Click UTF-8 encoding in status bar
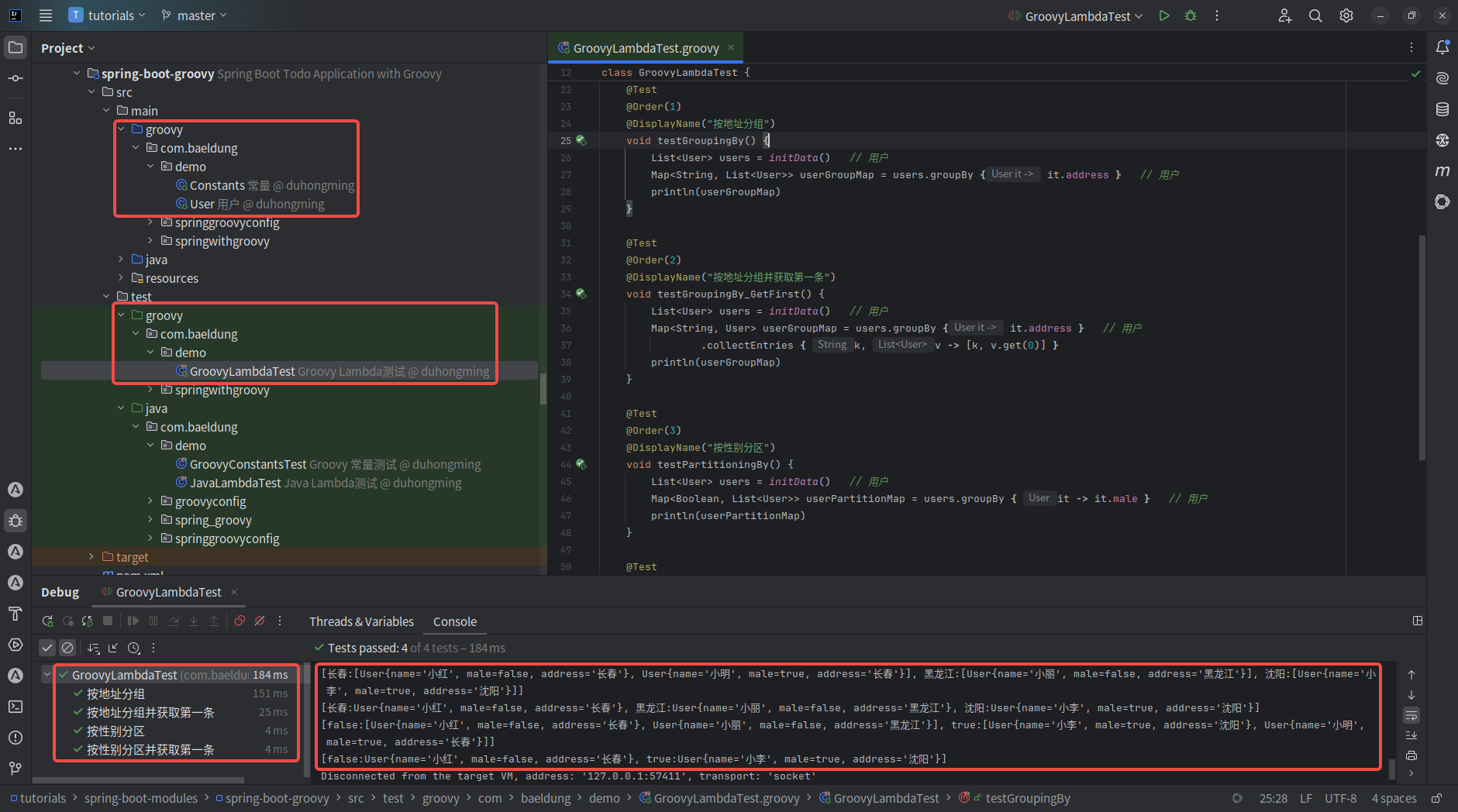Screen dimensions: 1458x812 click(x=1340, y=798)
